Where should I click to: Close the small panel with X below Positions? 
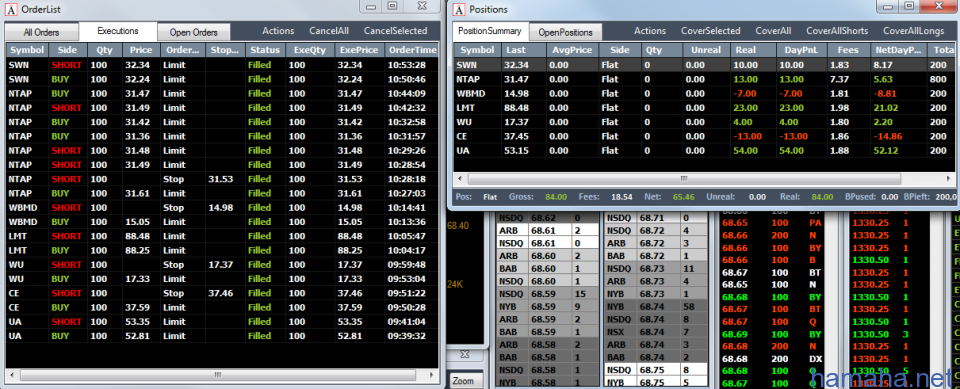click(465, 355)
